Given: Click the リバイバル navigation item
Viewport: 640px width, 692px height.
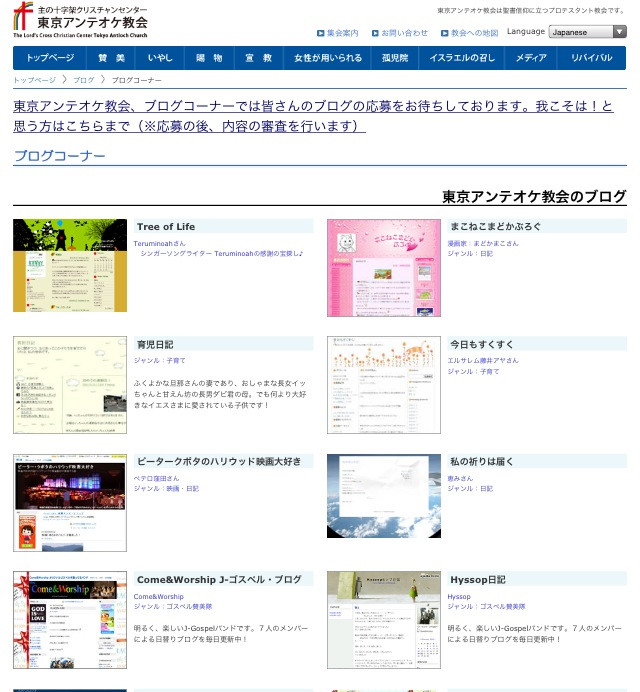Looking at the screenshot, I should pyautogui.click(x=591, y=58).
